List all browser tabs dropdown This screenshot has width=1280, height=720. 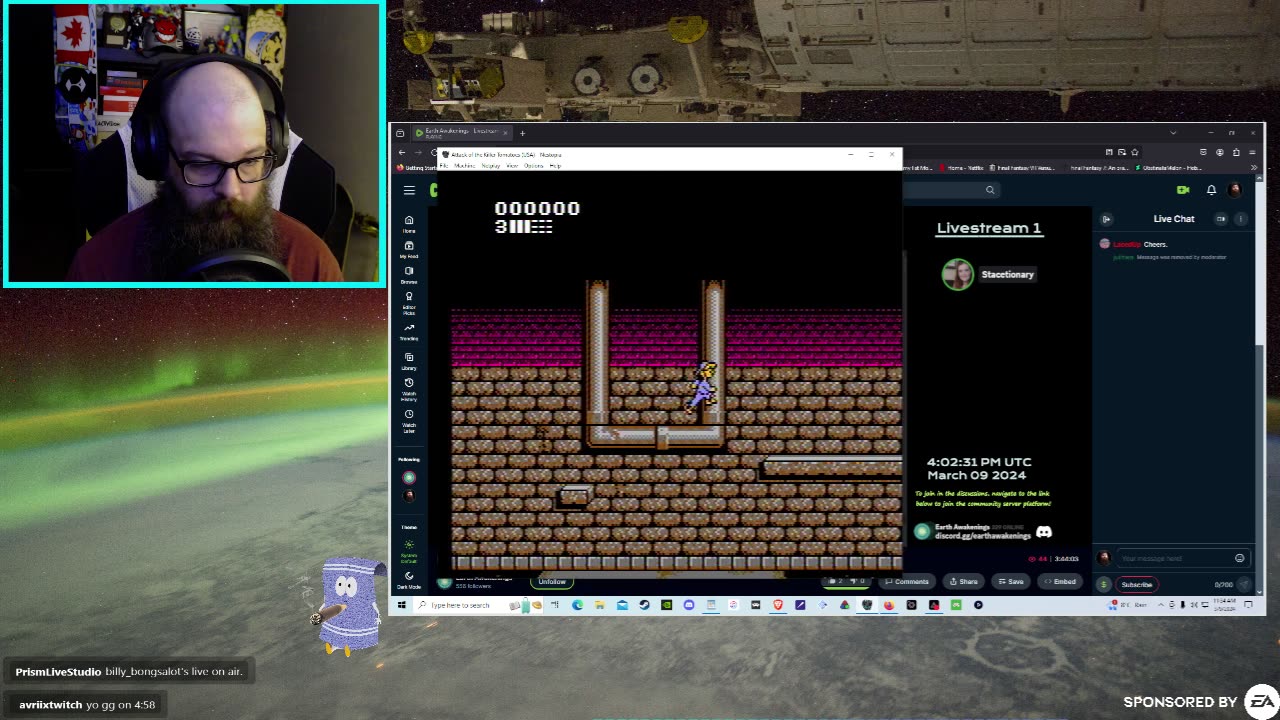click(1173, 132)
